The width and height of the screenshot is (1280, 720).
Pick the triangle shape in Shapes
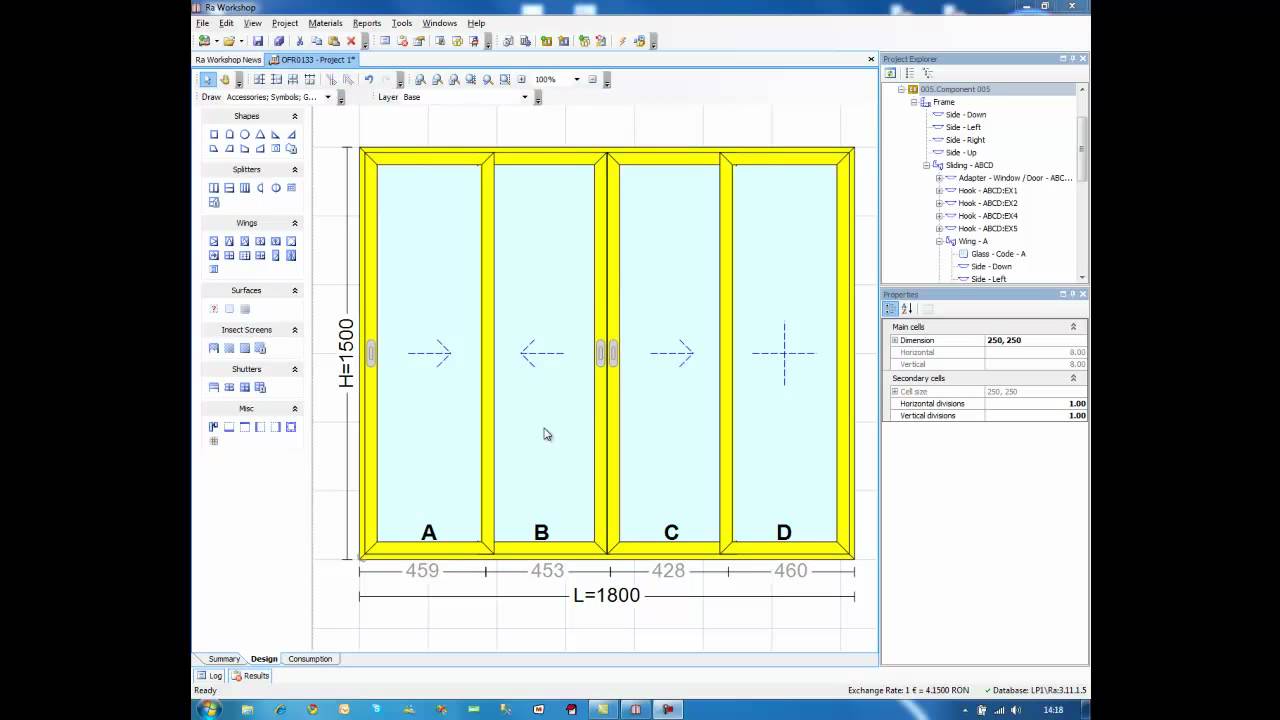(260, 134)
